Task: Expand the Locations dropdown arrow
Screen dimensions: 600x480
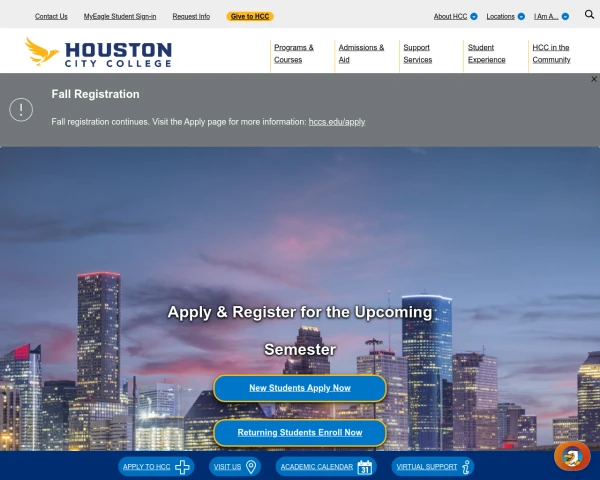Action: 521,16
